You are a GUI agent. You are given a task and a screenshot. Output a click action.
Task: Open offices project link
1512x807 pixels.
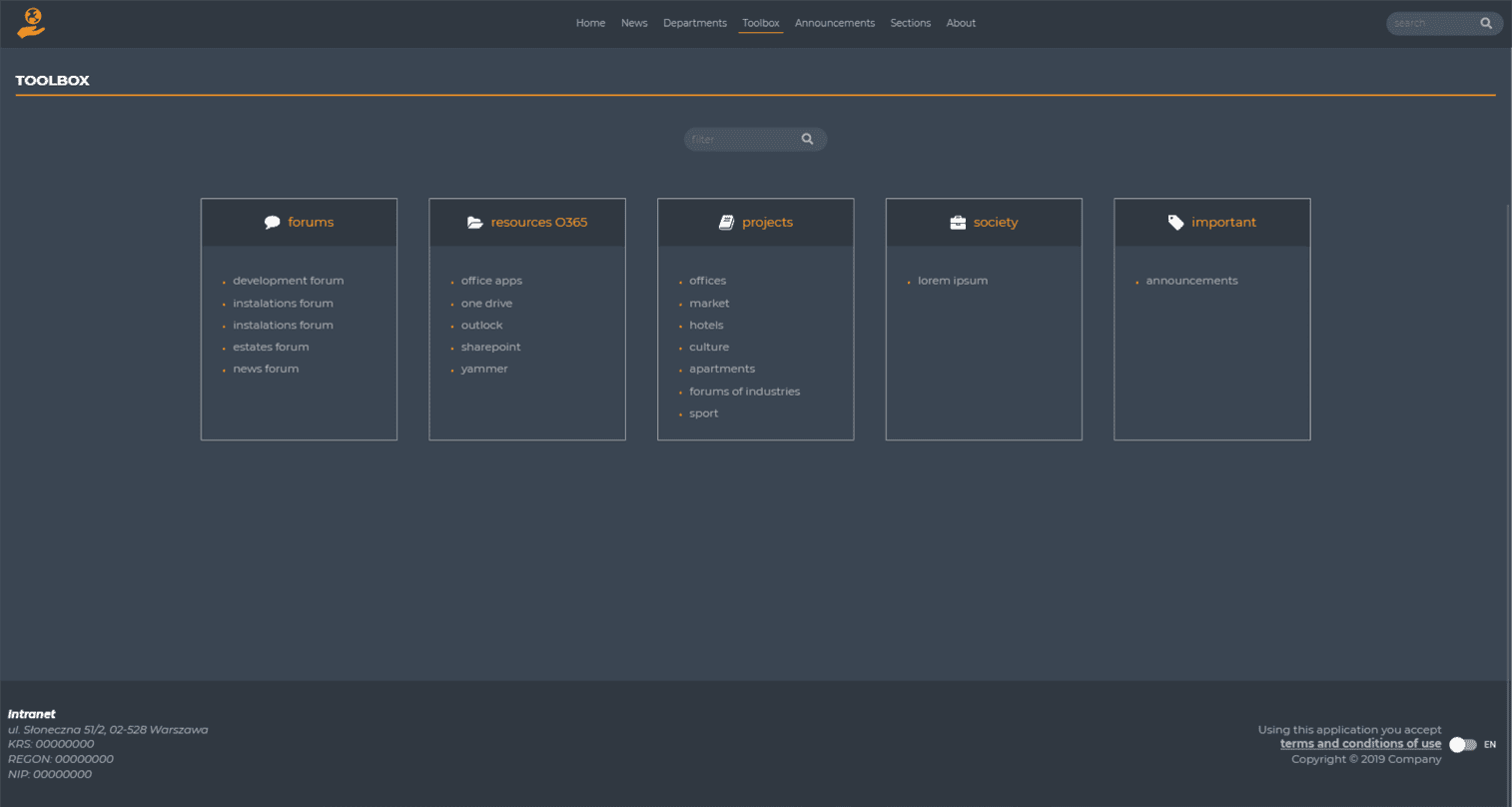point(707,281)
